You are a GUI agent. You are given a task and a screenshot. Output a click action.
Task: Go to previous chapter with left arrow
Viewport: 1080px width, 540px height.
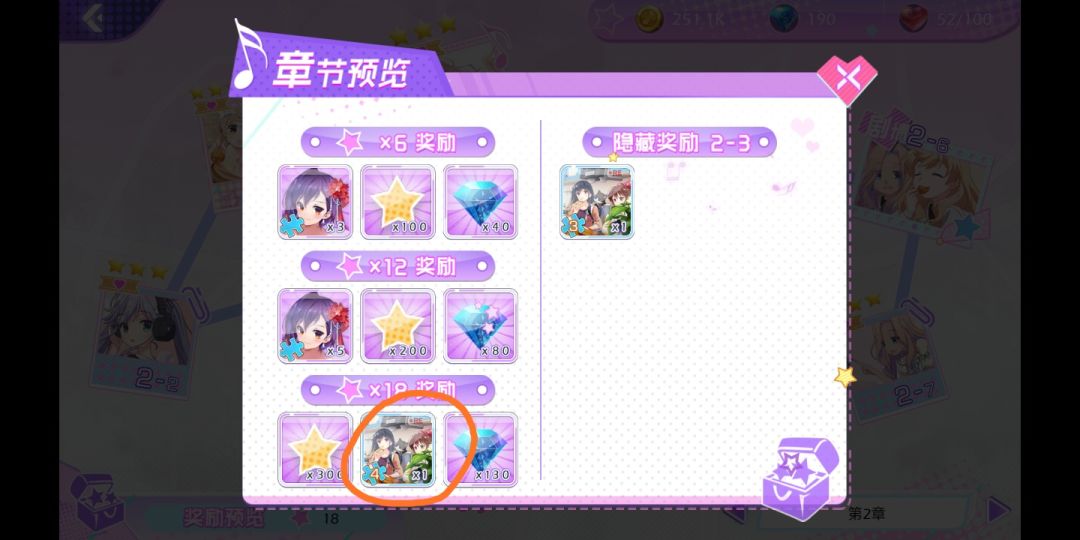pos(734,513)
